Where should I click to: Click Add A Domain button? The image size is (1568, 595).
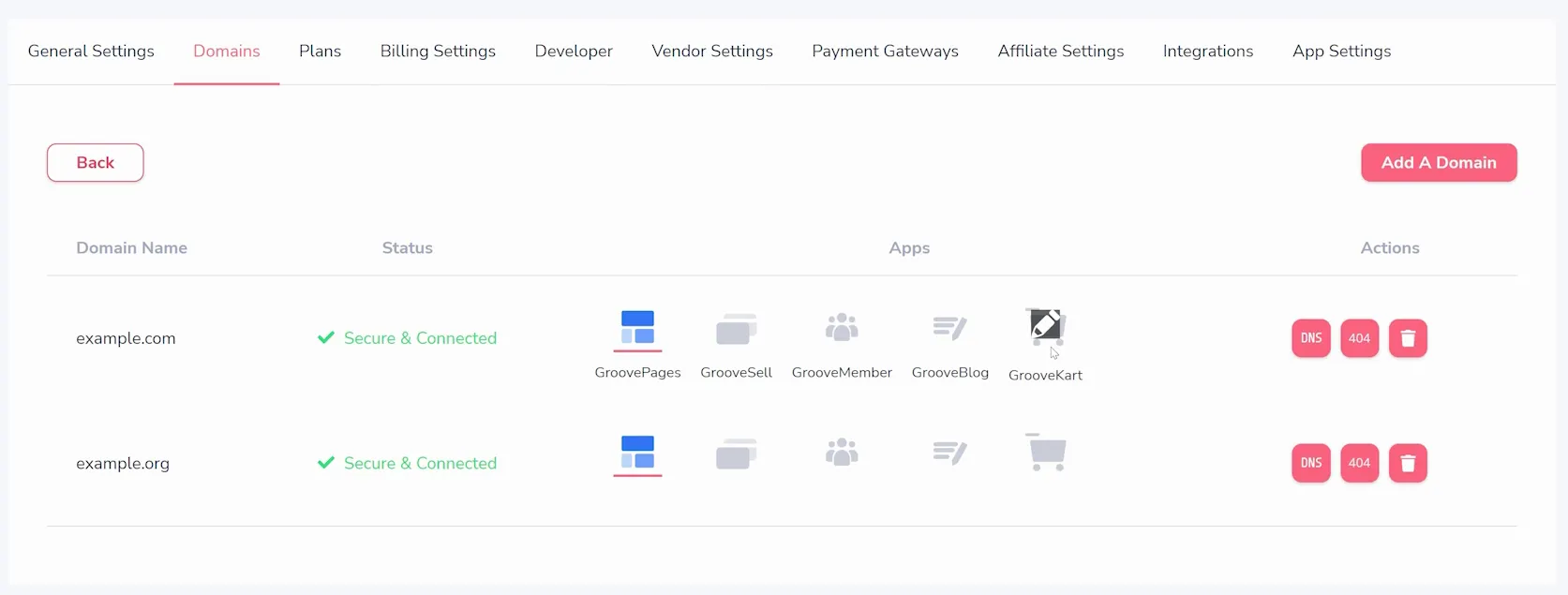point(1439,162)
